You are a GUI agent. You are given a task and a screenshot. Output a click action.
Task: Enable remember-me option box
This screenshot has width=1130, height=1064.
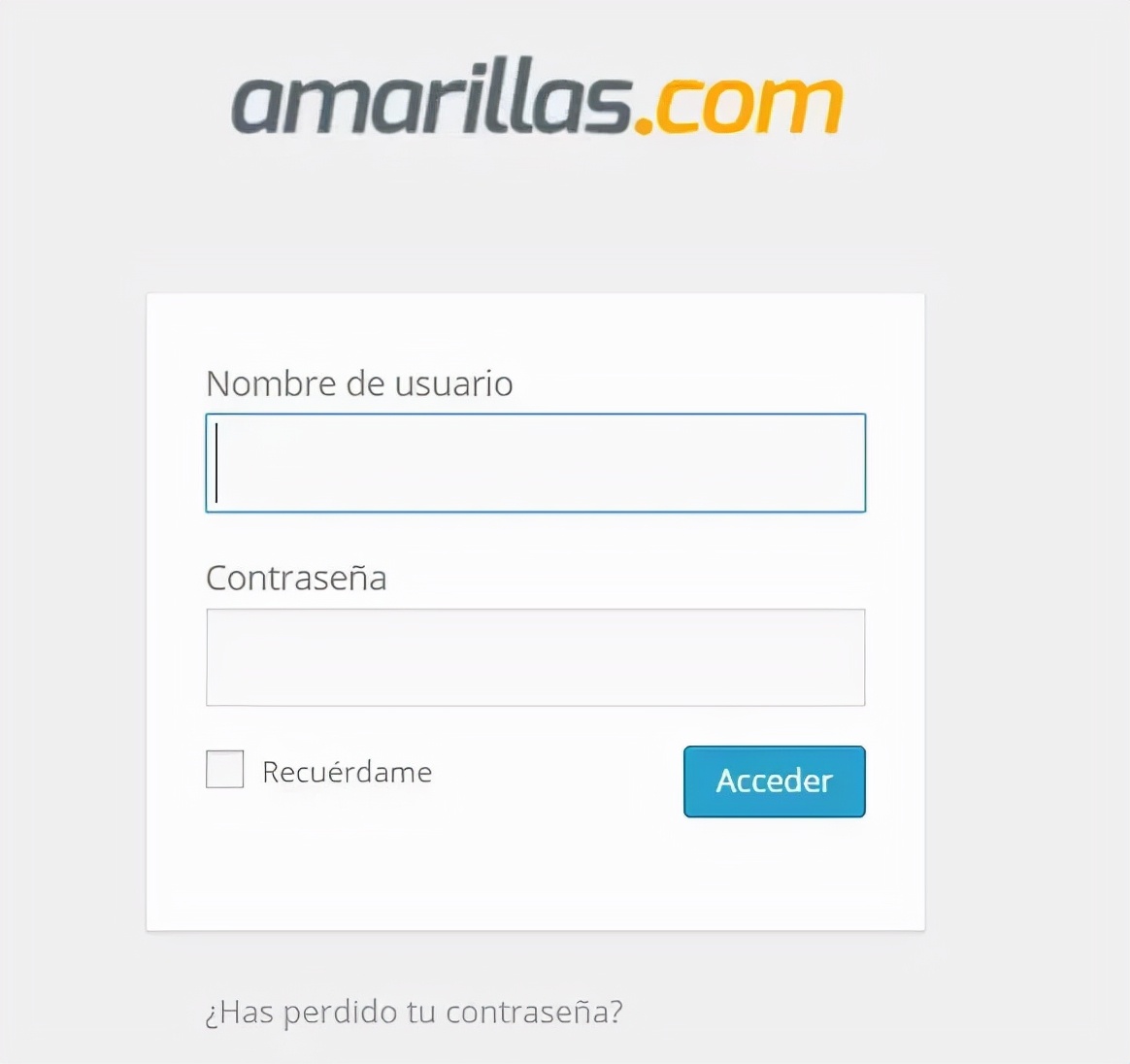point(225,769)
